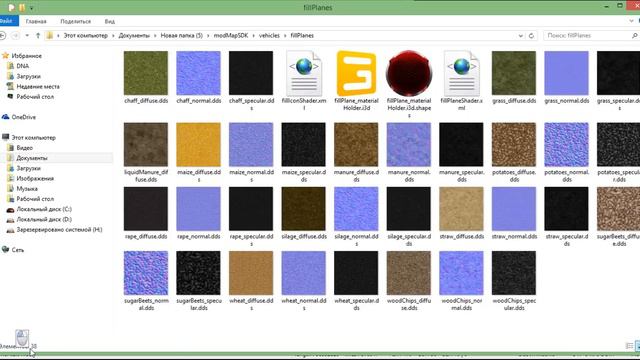
Task: Select manure_specular.dds texture
Action: point(461,144)
